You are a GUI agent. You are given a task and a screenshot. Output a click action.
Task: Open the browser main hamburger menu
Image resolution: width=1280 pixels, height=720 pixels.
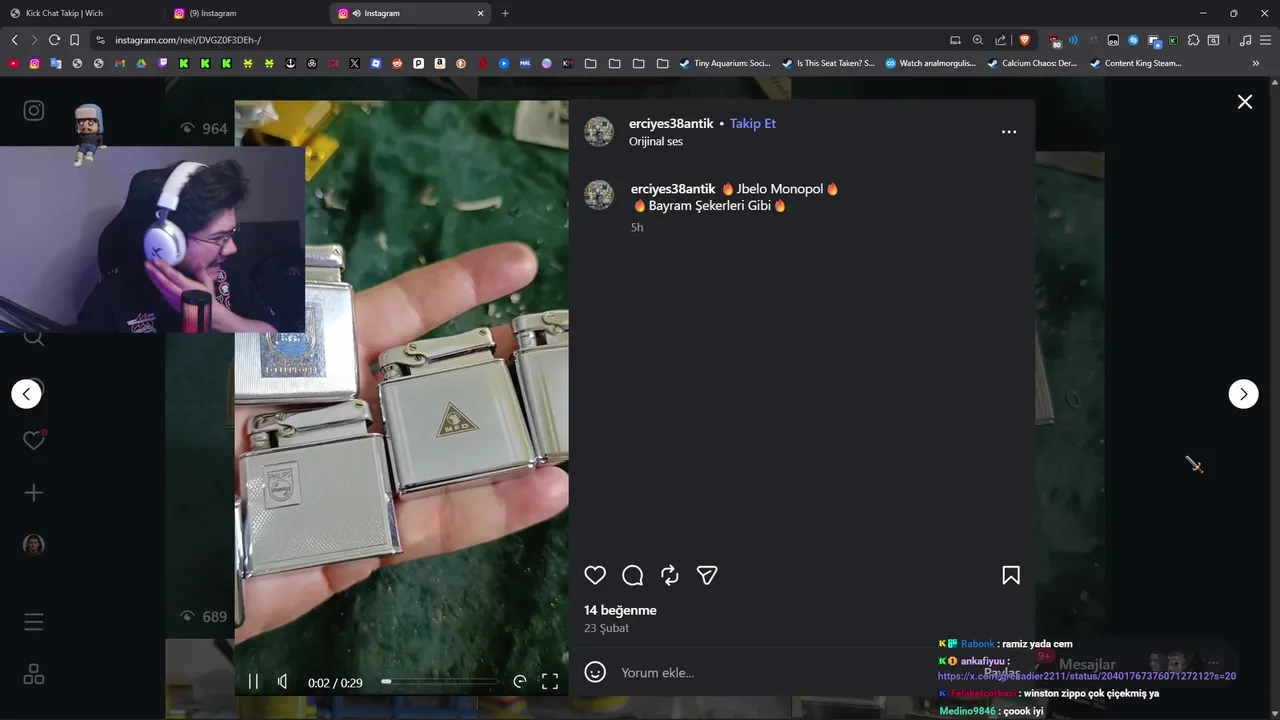pyautogui.click(x=1265, y=40)
